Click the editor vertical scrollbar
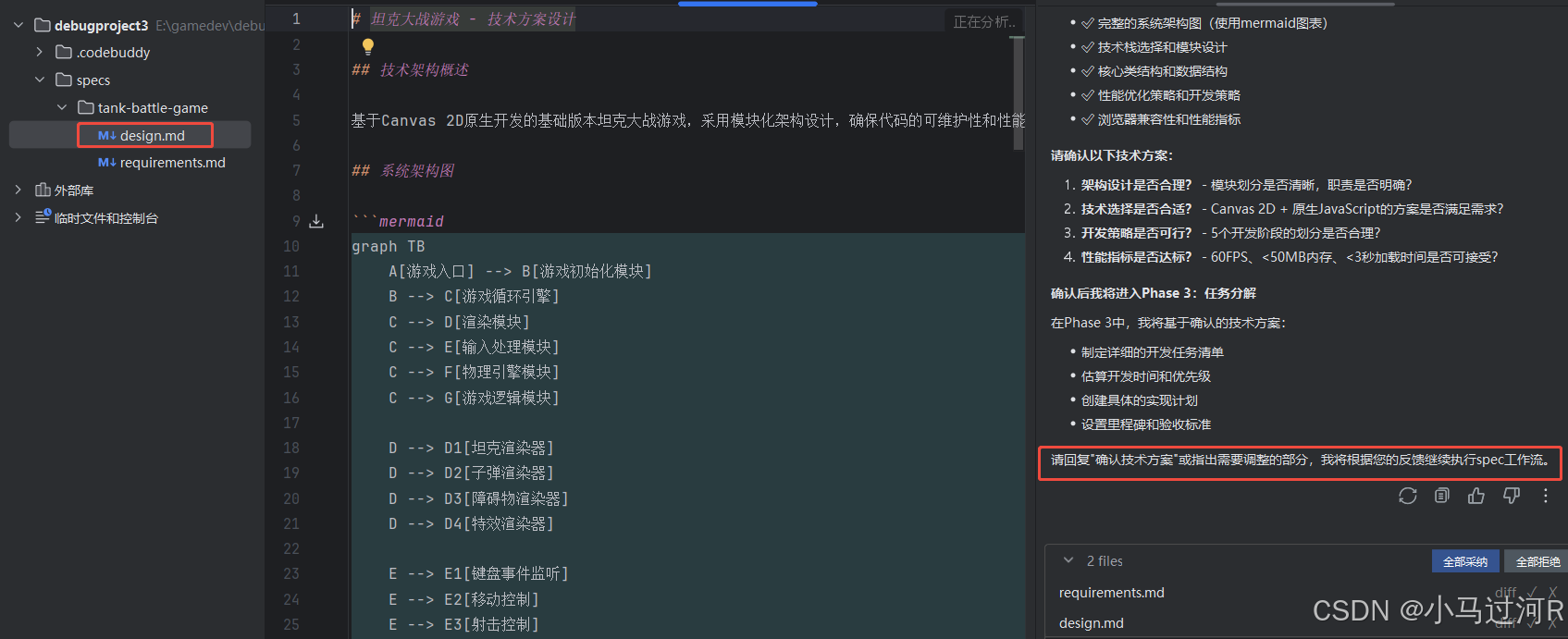 [1018, 92]
